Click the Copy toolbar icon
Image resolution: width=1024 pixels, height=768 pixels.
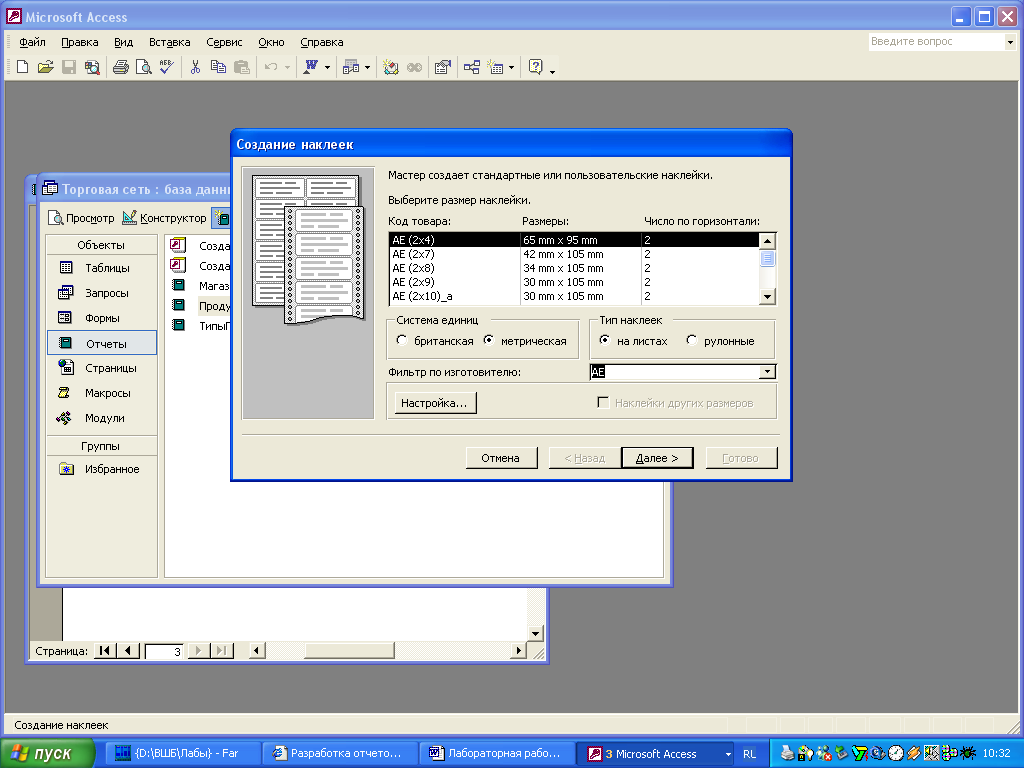(218, 67)
